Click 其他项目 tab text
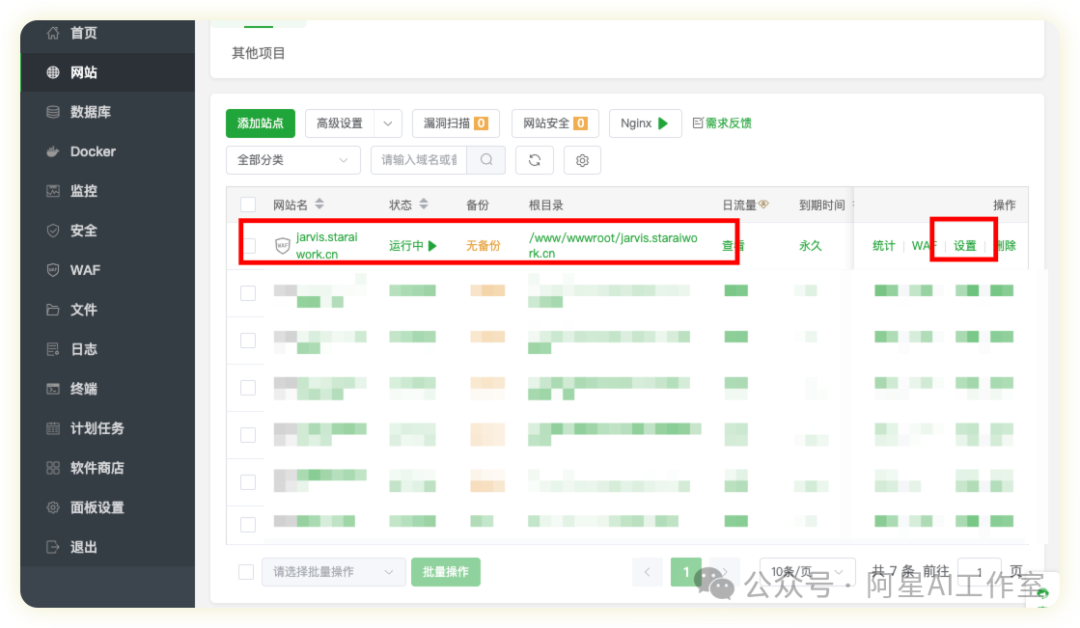The image size is (1080, 628). [x=258, y=53]
